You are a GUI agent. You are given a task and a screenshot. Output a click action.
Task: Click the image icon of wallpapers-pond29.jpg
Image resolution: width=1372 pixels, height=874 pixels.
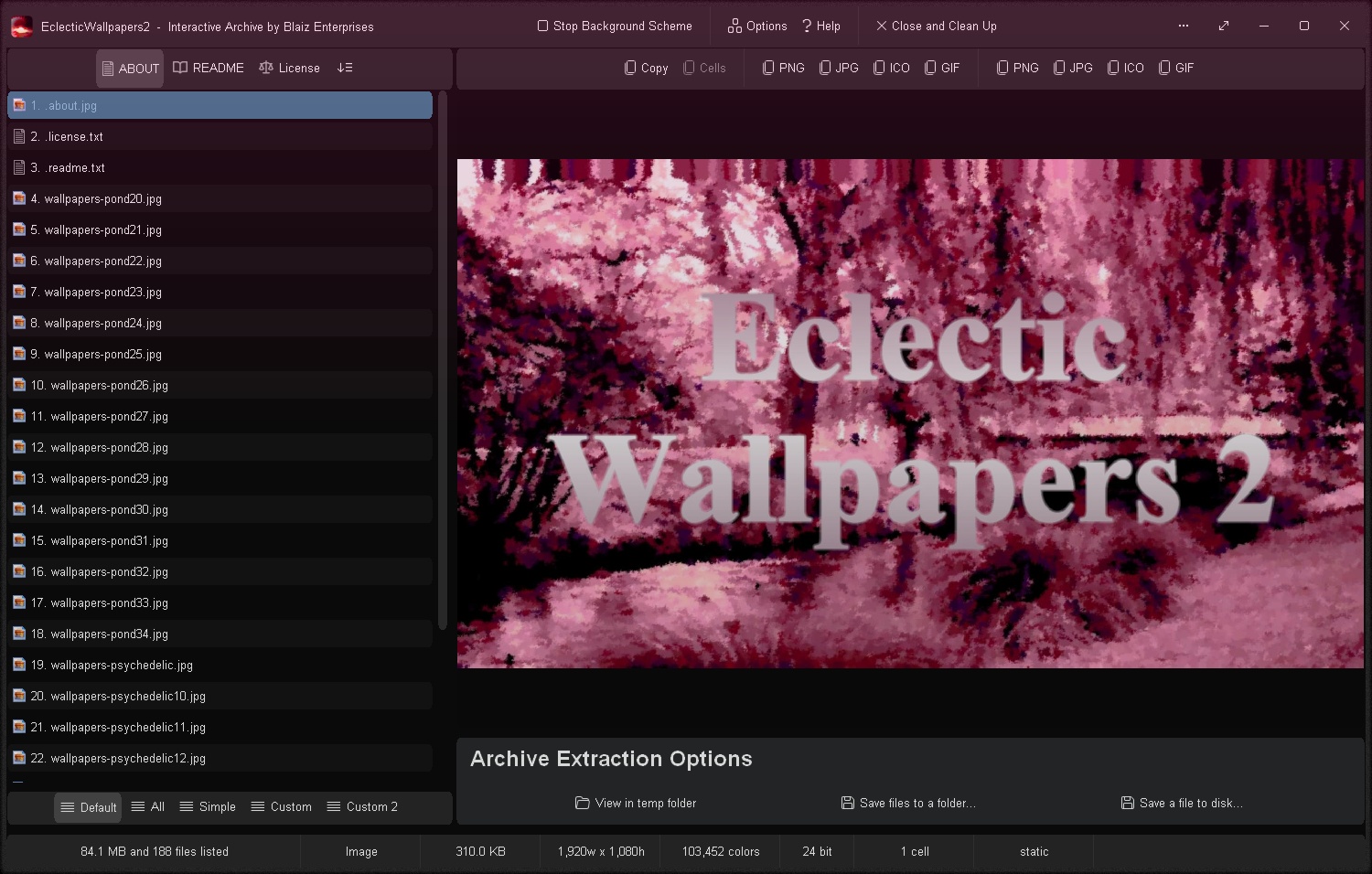click(x=19, y=478)
